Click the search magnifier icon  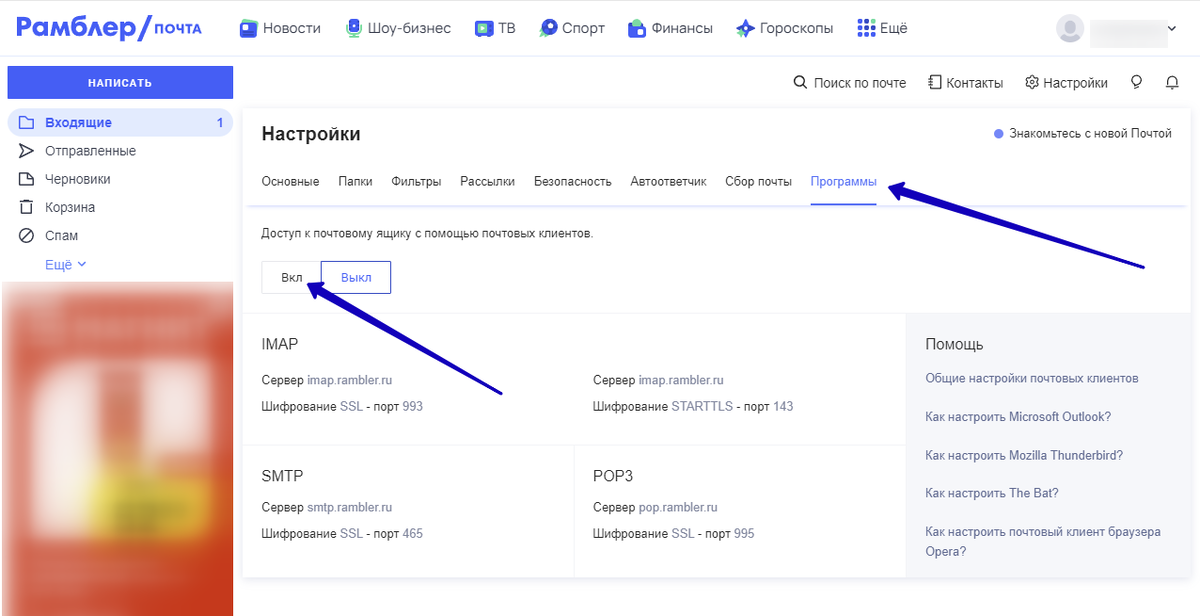tap(800, 83)
